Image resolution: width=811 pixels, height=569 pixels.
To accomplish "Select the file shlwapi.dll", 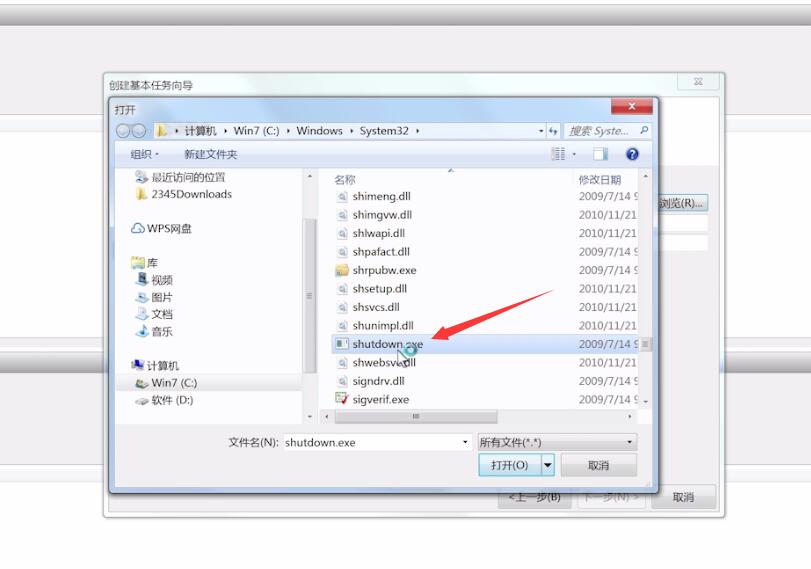I will [x=379, y=233].
